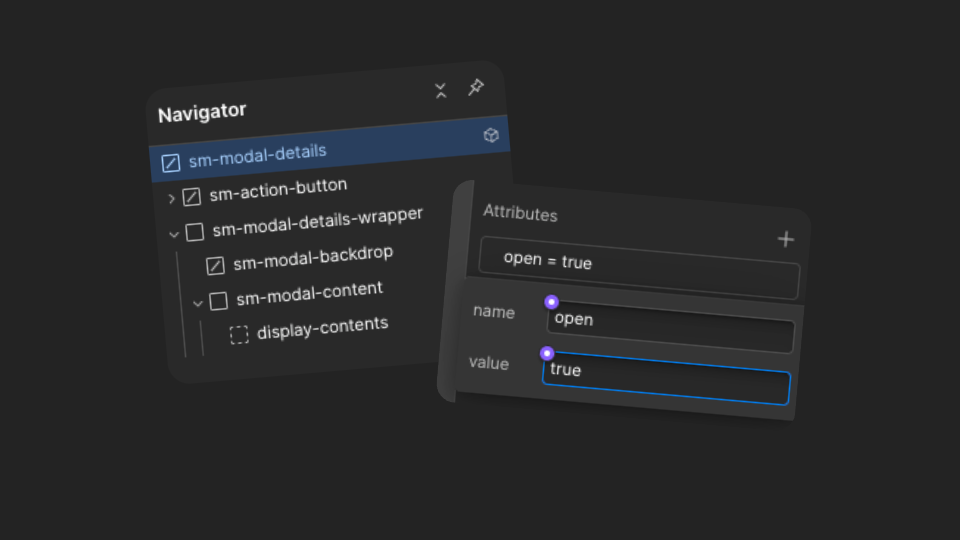
Task: Click the sm-action-button slot icon
Action: (x=192, y=197)
